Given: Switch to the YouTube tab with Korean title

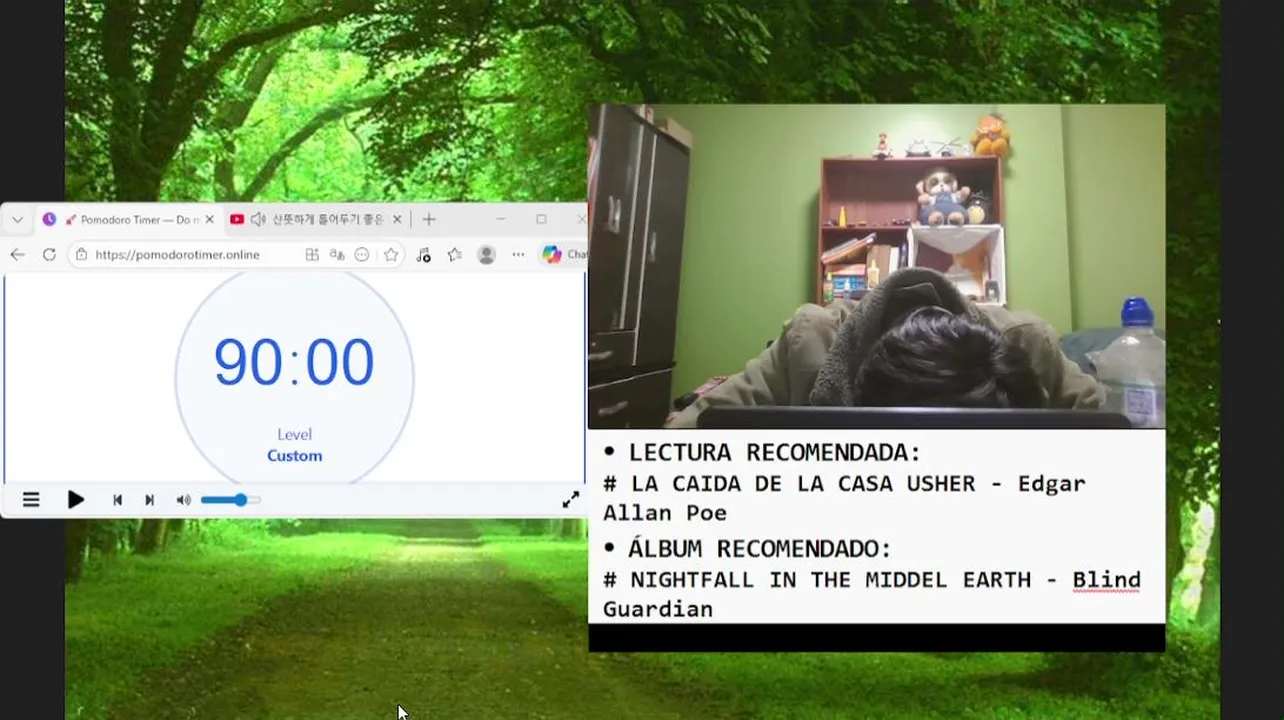Looking at the screenshot, I should pyautogui.click(x=316, y=219).
